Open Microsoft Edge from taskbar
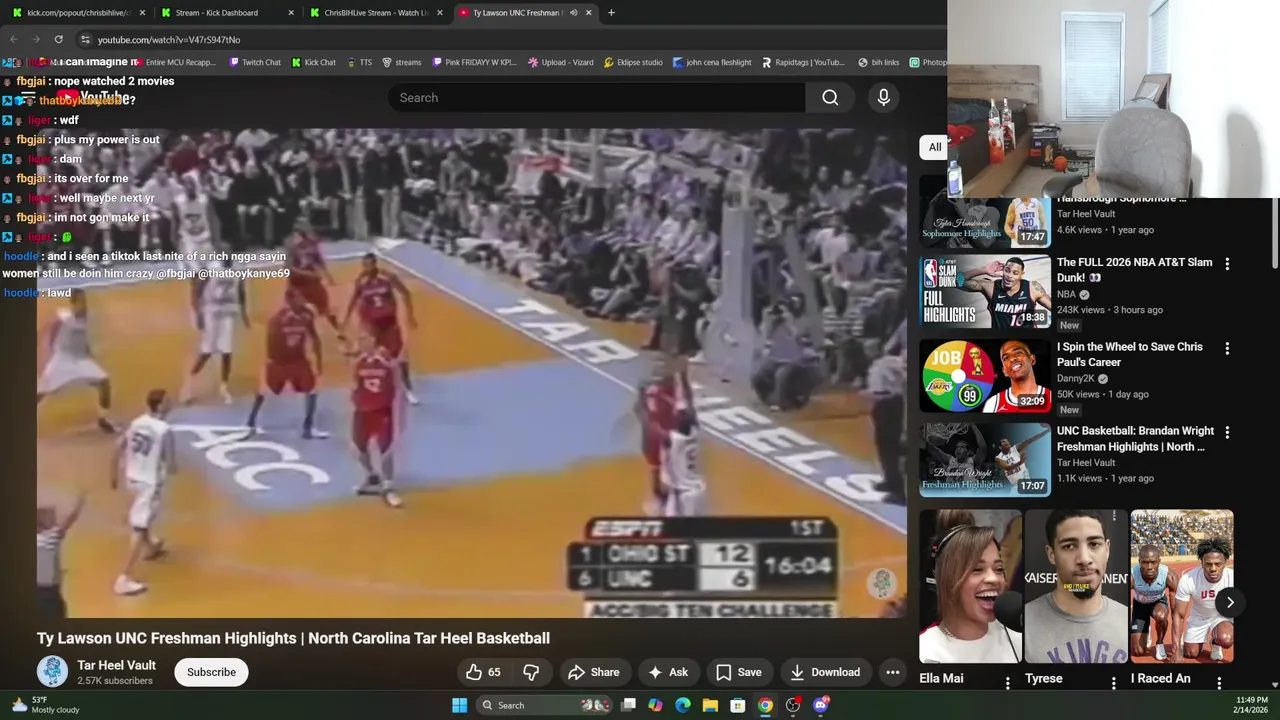This screenshot has width=1280, height=720. coord(683,705)
